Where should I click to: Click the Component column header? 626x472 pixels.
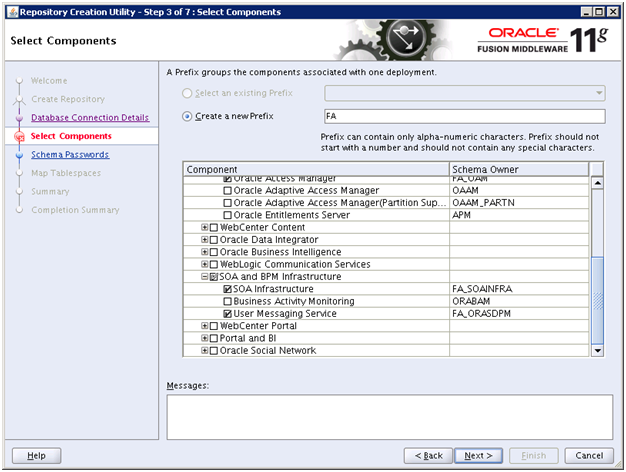(316, 170)
